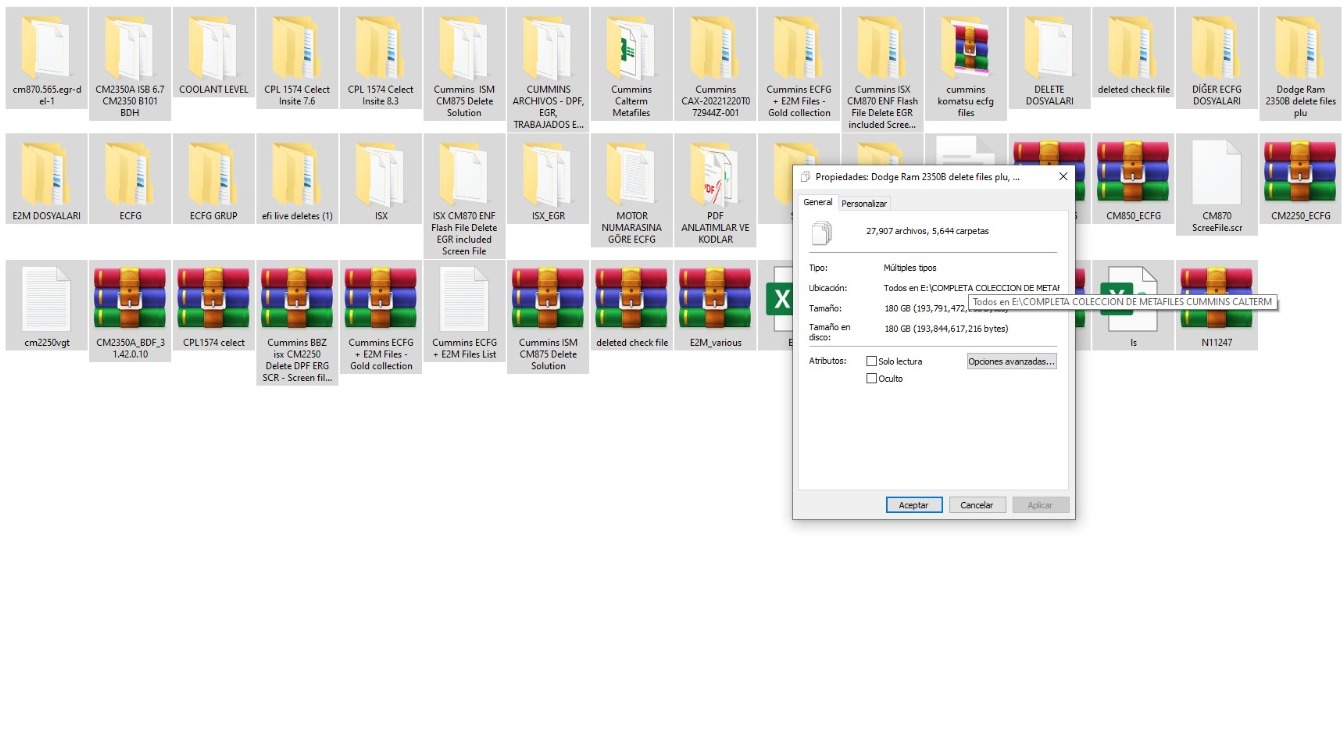Close the Propiedades dialog window

click(x=1061, y=176)
